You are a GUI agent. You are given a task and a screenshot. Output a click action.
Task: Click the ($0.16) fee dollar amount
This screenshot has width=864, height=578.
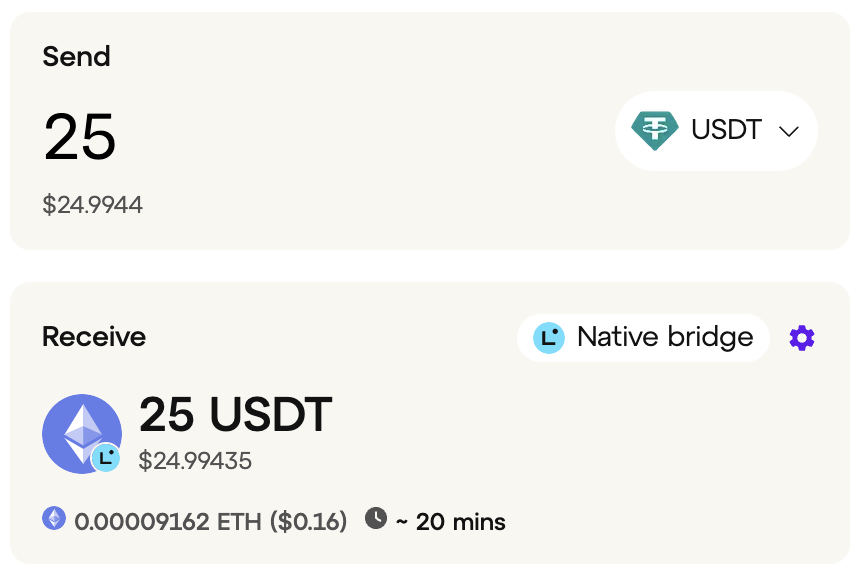click(309, 521)
